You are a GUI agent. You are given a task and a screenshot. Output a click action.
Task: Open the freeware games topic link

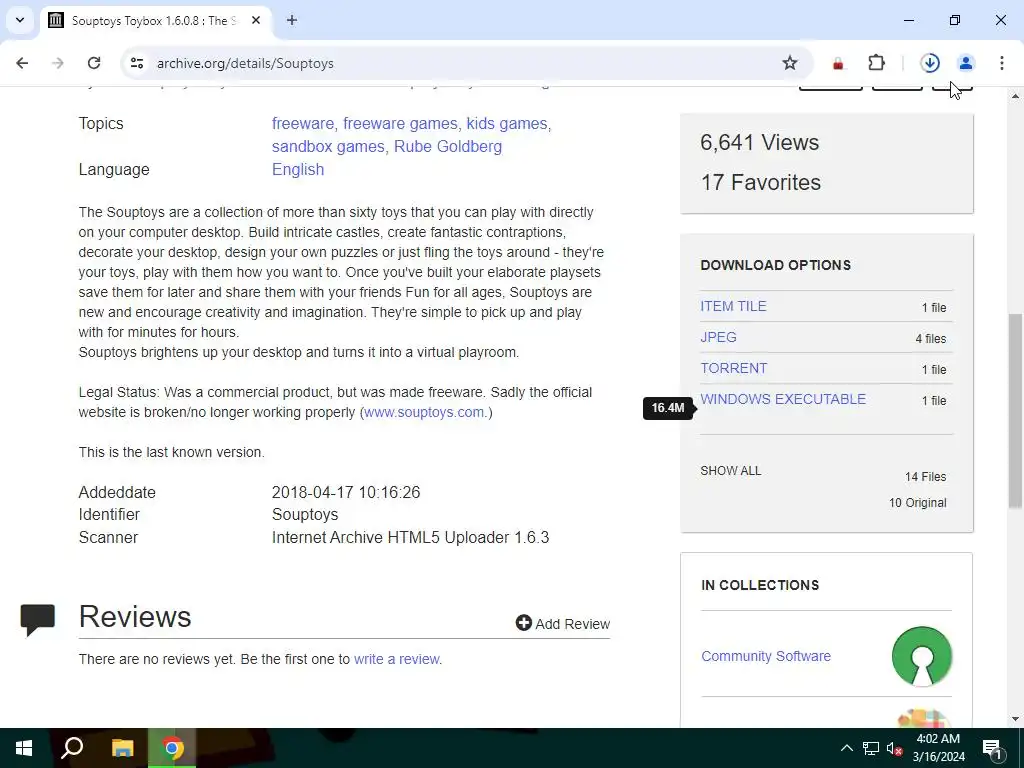pos(400,123)
